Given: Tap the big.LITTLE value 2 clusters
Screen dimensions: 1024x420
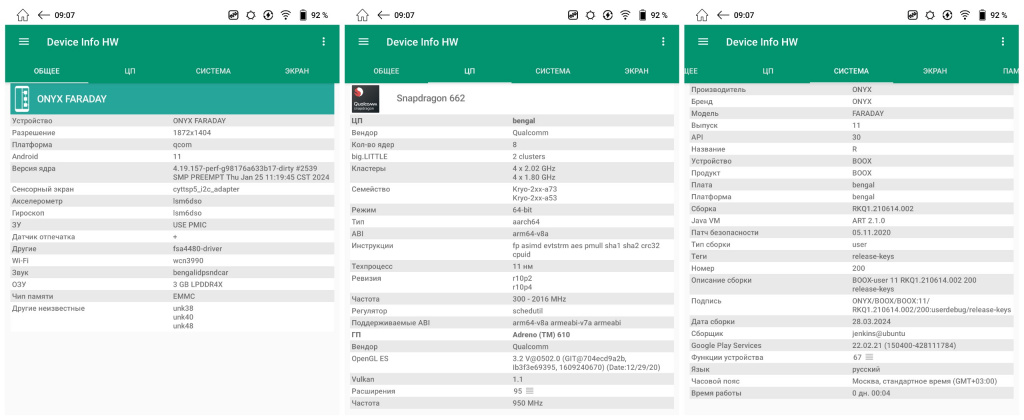Looking at the screenshot, I should point(528,156).
